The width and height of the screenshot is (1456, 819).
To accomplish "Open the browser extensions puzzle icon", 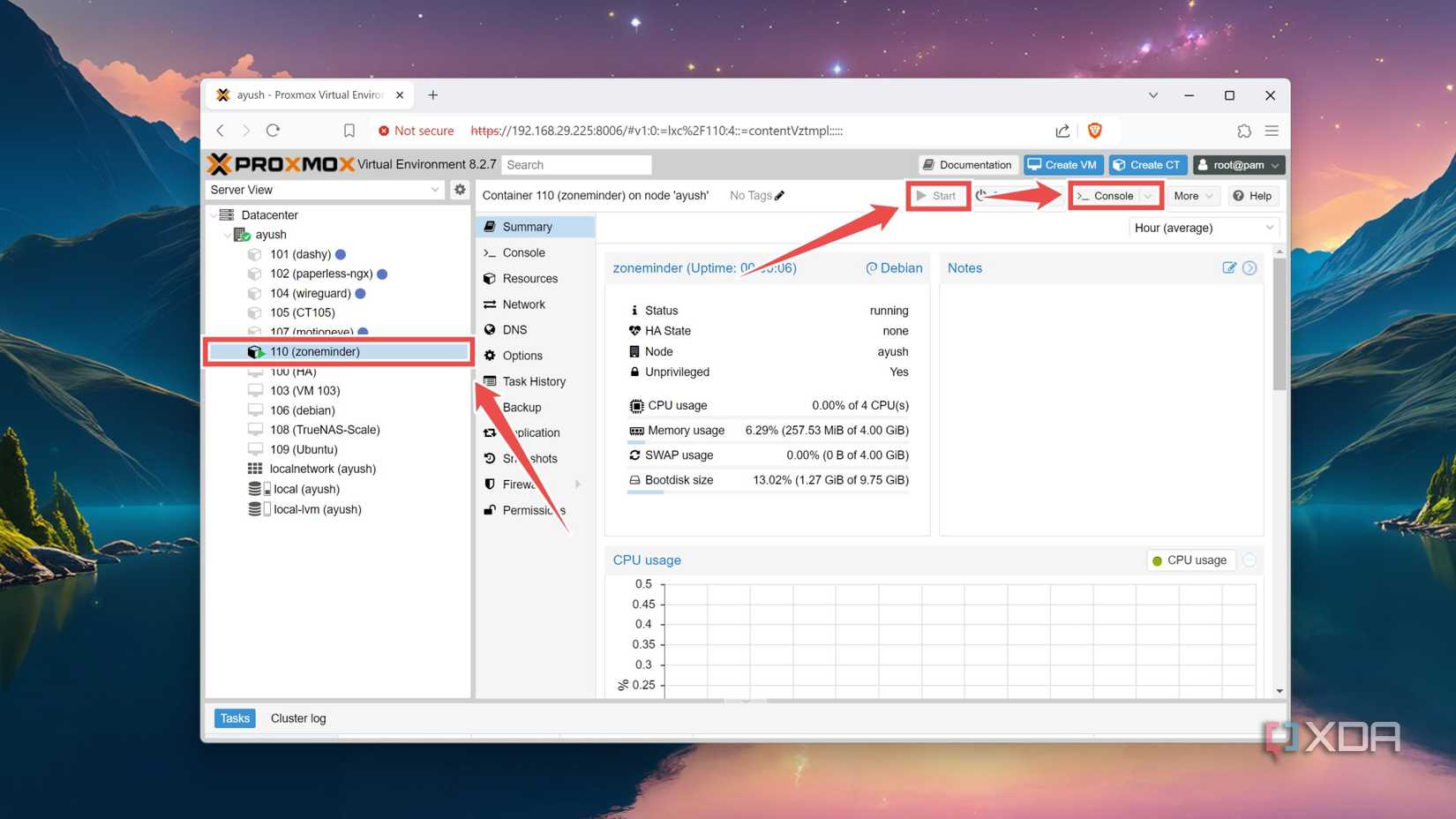I will (x=1244, y=131).
